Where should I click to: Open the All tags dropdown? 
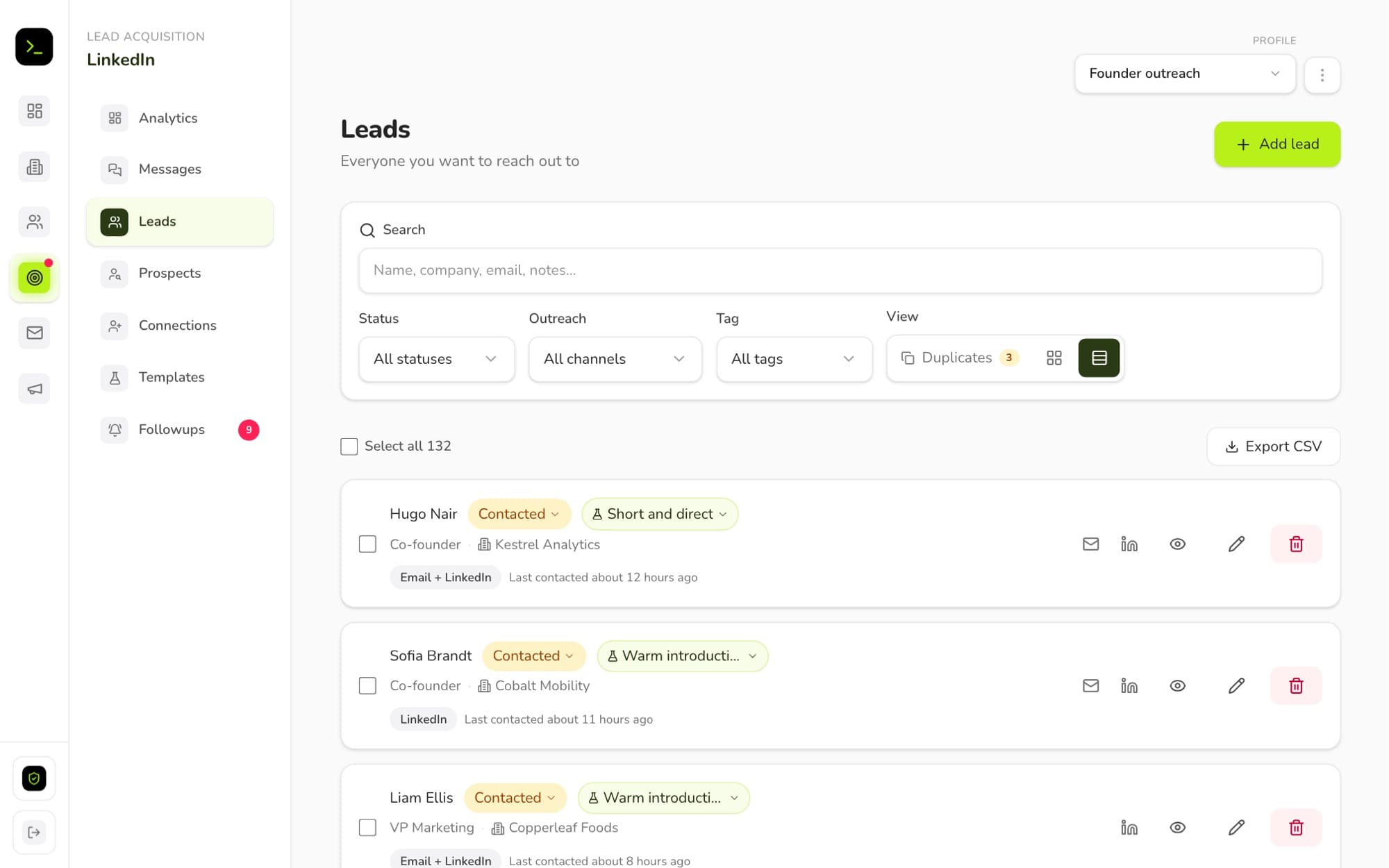(794, 359)
